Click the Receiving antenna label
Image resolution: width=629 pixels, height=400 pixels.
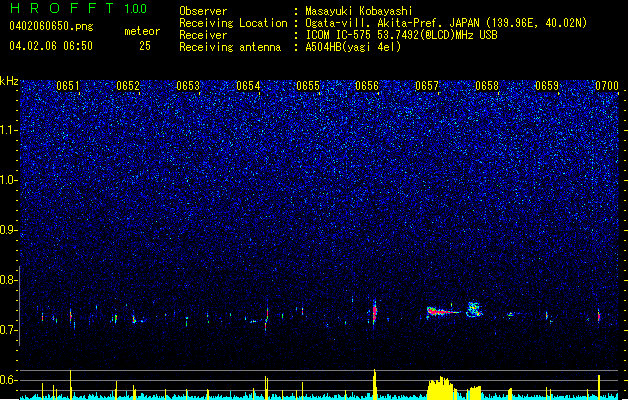(230, 47)
